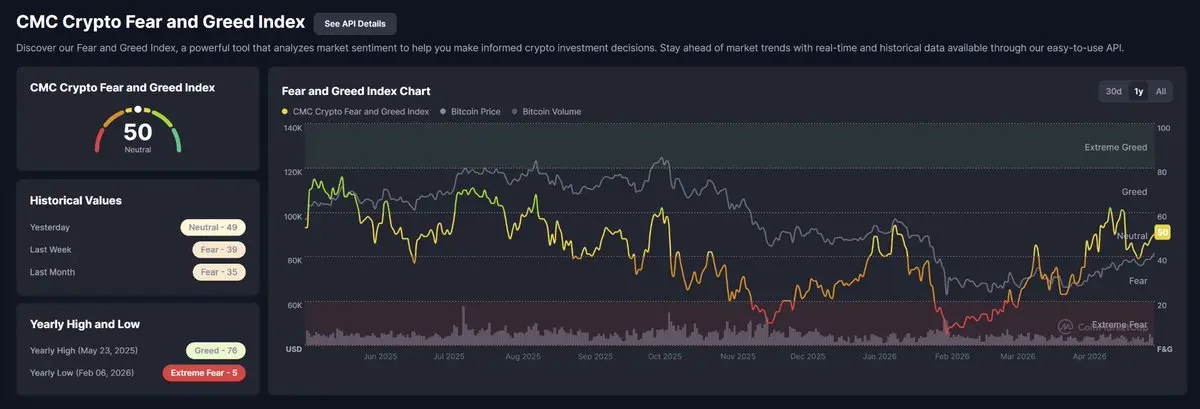Click the Jun 2025 x-axis label
The height and width of the screenshot is (409, 1200).
381,356
